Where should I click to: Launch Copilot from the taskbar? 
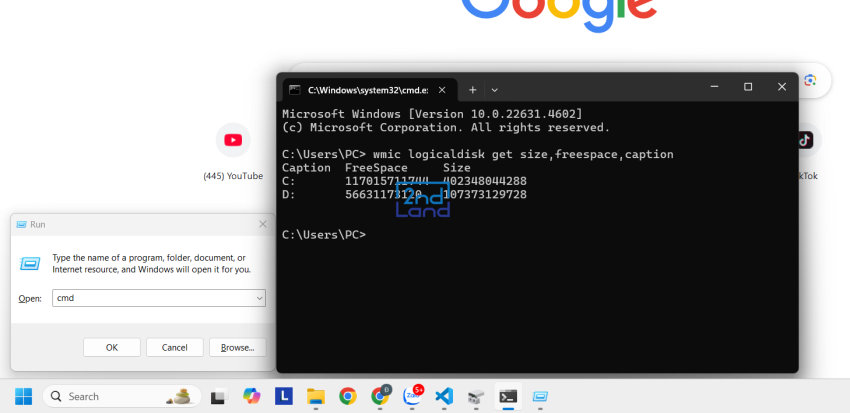pos(251,396)
